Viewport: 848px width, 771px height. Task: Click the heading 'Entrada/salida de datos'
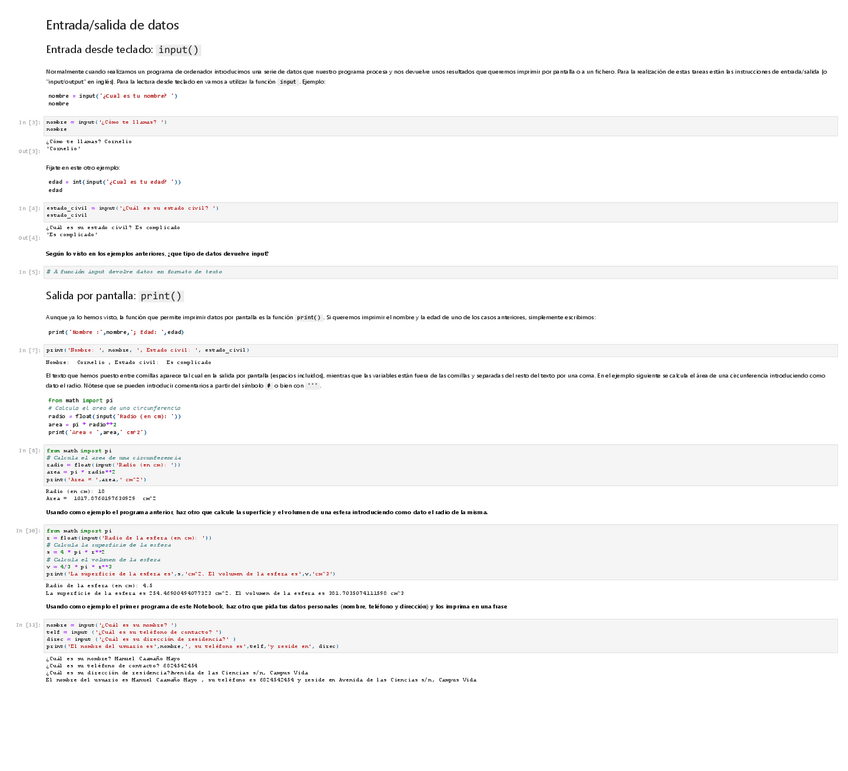click(112, 25)
